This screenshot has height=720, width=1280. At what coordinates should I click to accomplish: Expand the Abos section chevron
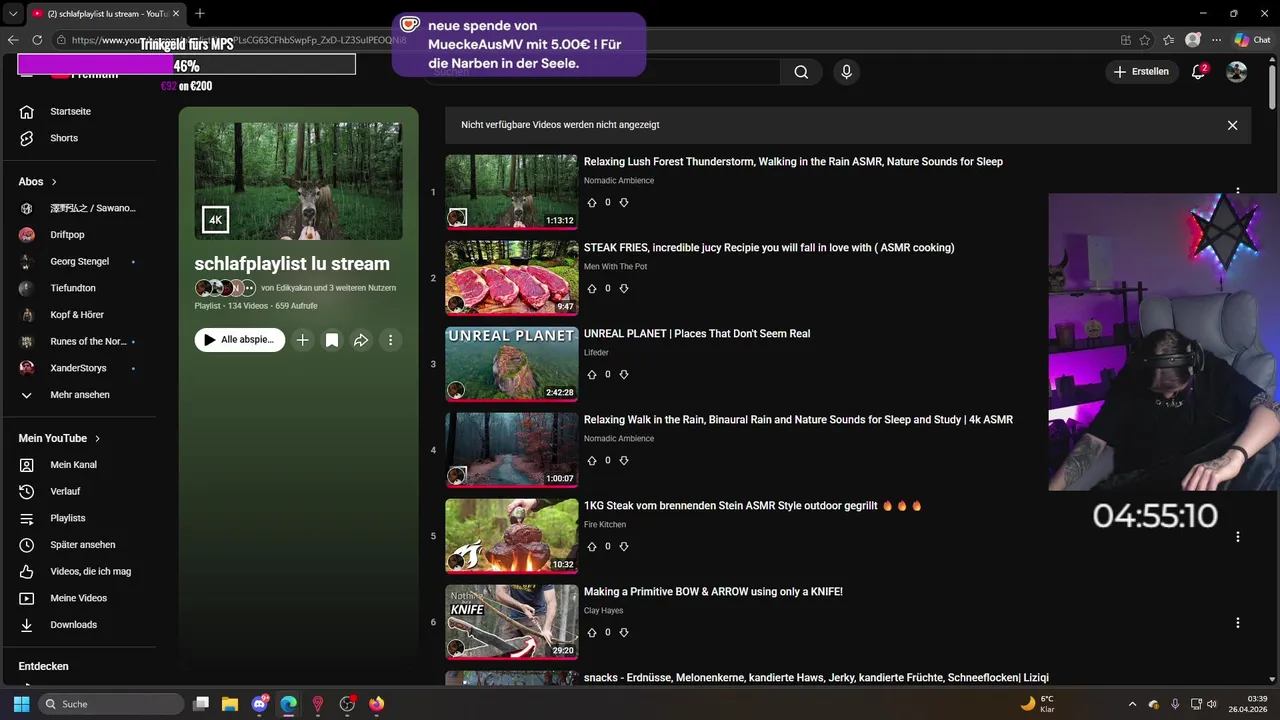point(54,182)
